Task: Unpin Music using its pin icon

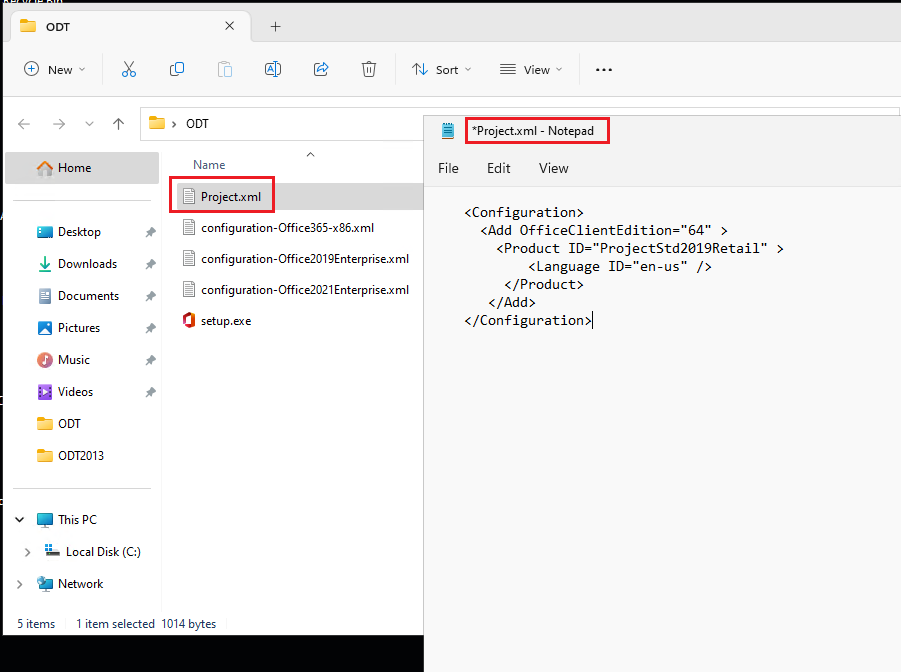Action: [x=150, y=360]
